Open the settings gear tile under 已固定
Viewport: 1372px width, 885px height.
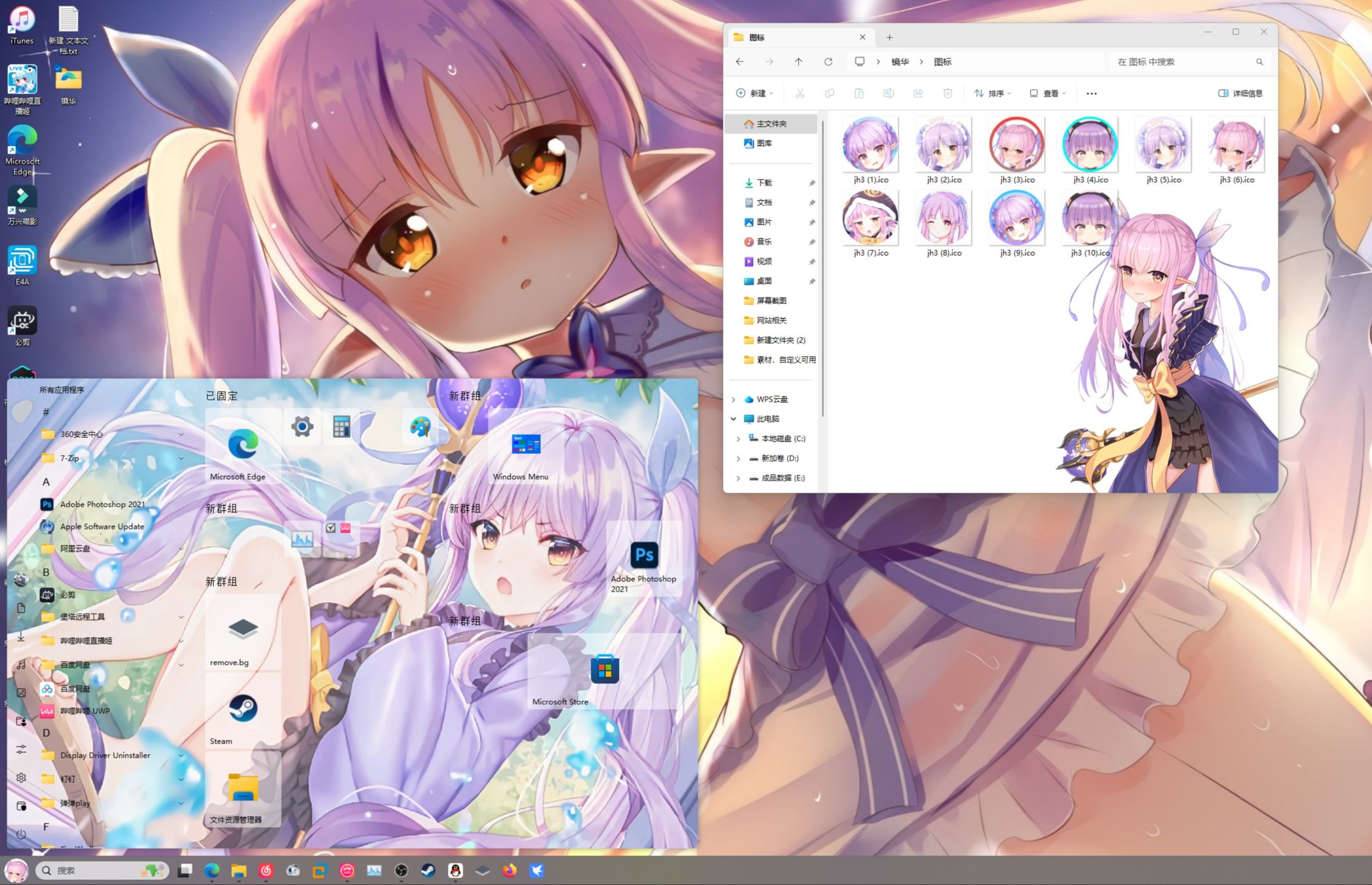[302, 426]
